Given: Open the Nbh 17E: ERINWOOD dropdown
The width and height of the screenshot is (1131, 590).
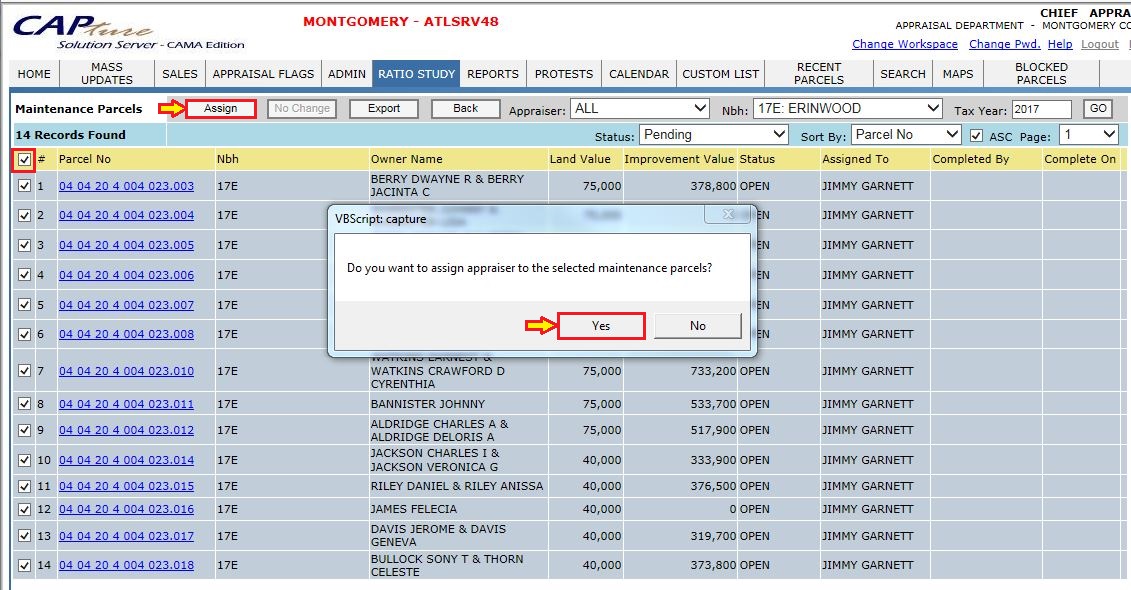Looking at the screenshot, I should tap(847, 109).
